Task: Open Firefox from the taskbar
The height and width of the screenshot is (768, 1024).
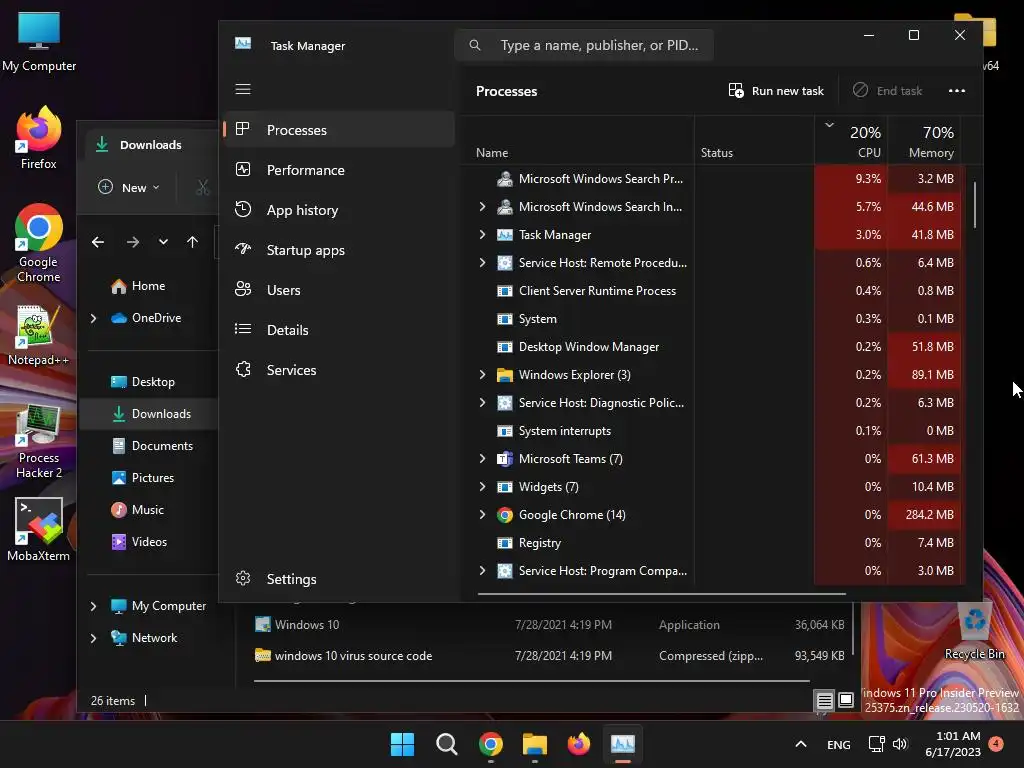Action: tap(579, 744)
